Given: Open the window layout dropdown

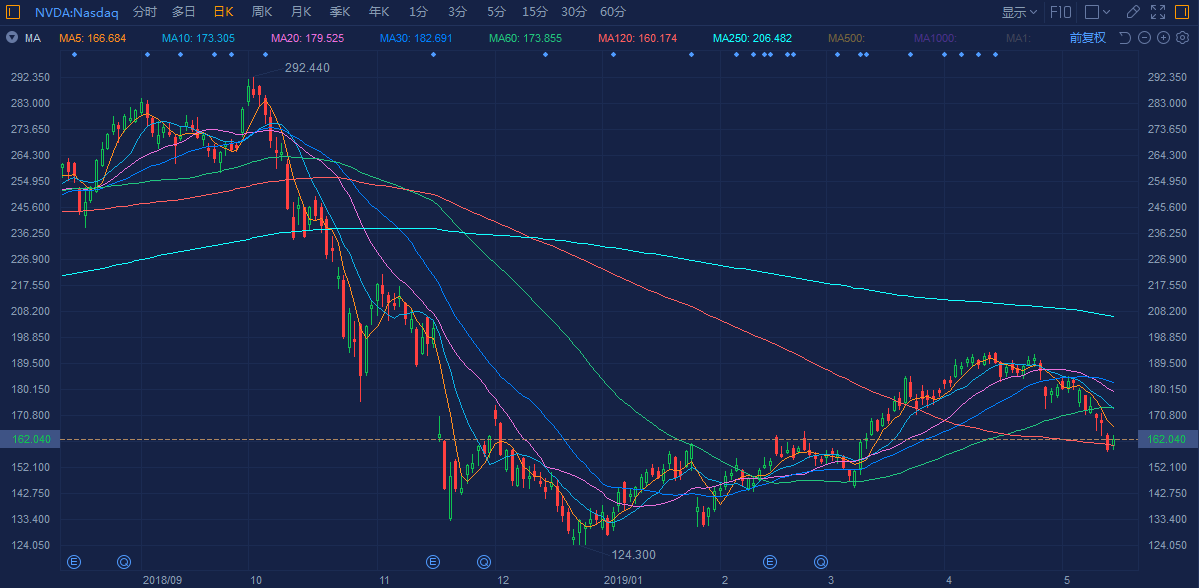Looking at the screenshot, I should 1098,12.
